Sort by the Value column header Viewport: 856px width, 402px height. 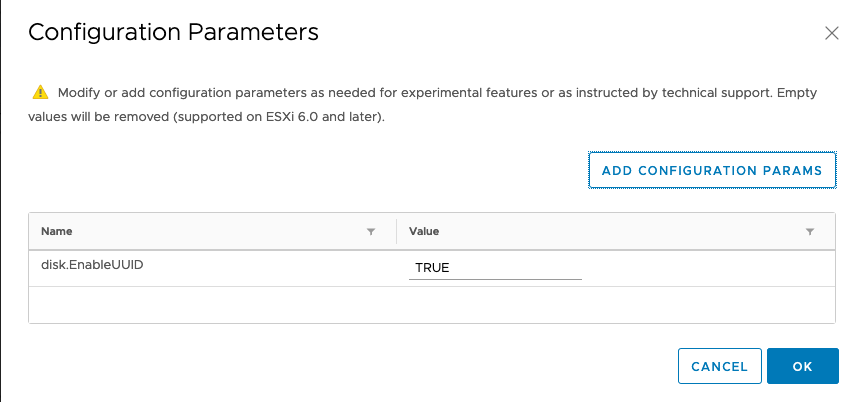424,231
